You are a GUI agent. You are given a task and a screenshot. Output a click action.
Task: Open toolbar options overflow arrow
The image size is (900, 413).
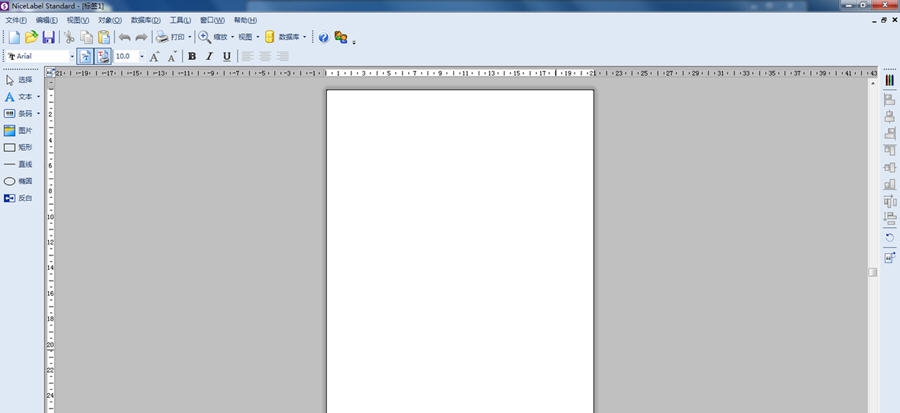point(354,42)
